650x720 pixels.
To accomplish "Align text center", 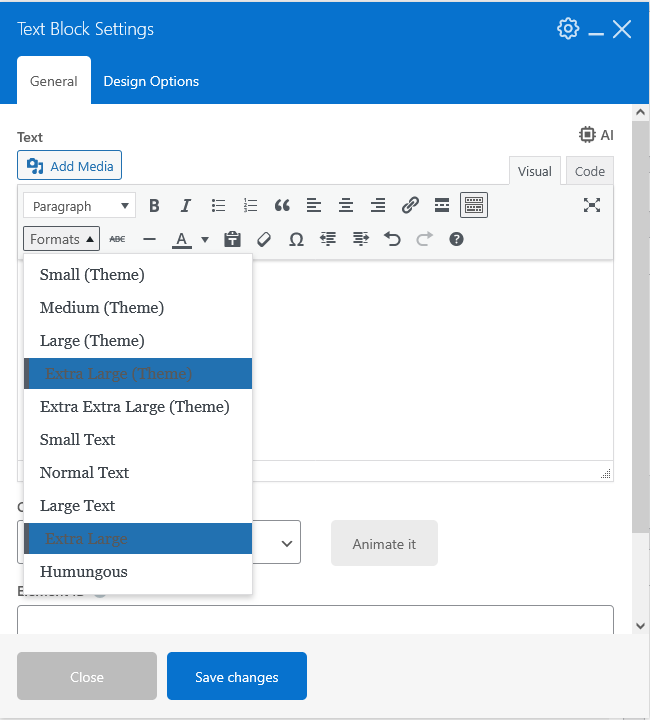I will click(346, 205).
